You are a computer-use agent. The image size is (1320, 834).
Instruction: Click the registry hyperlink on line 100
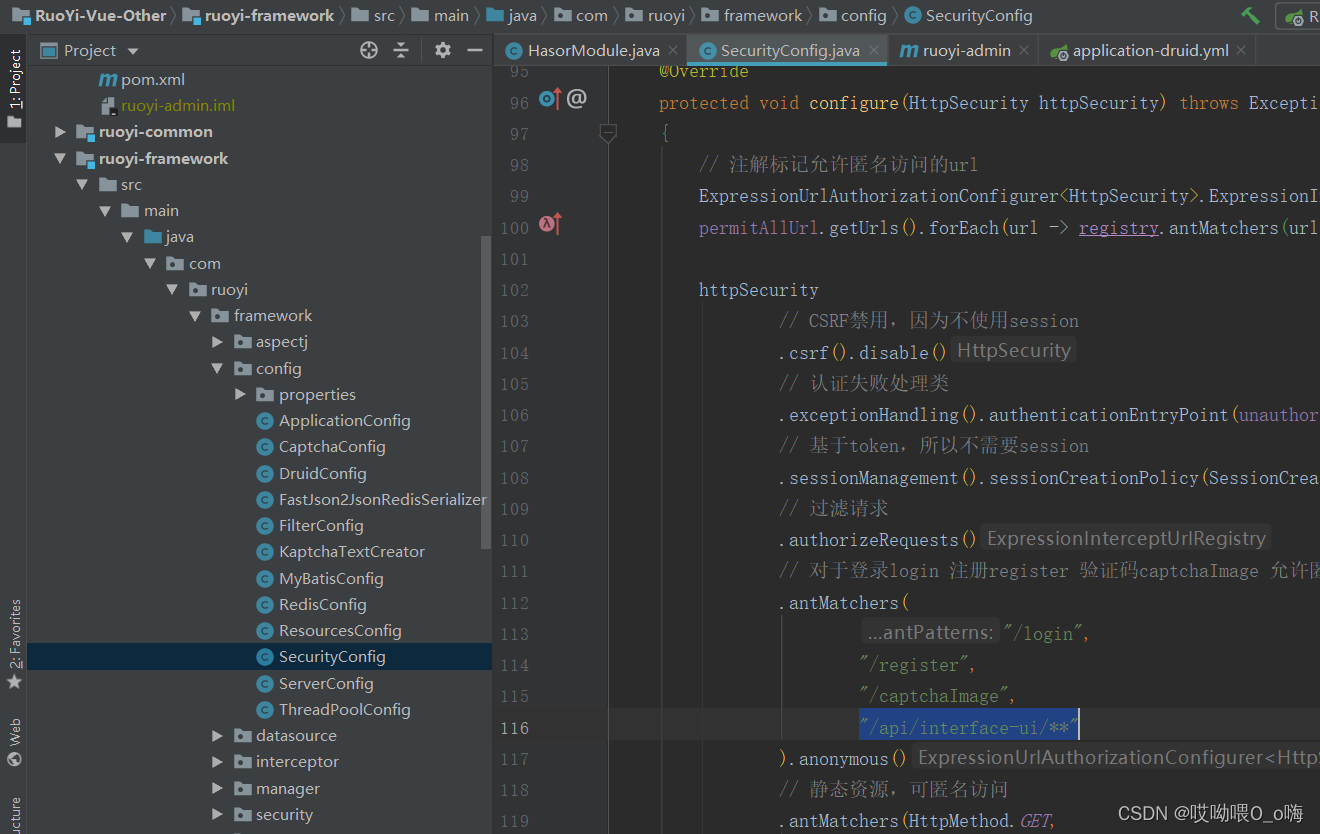click(x=1118, y=227)
